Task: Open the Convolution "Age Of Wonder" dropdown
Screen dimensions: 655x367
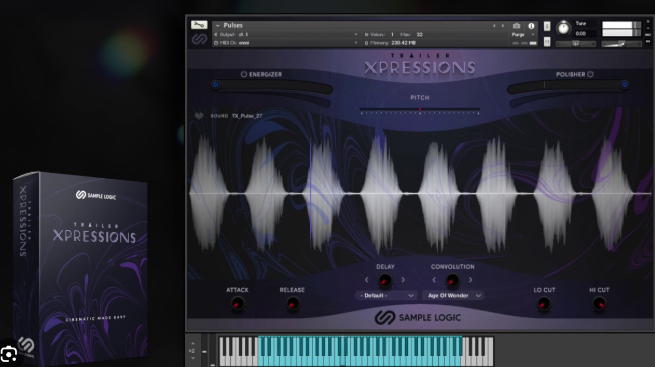Action: tap(453, 296)
